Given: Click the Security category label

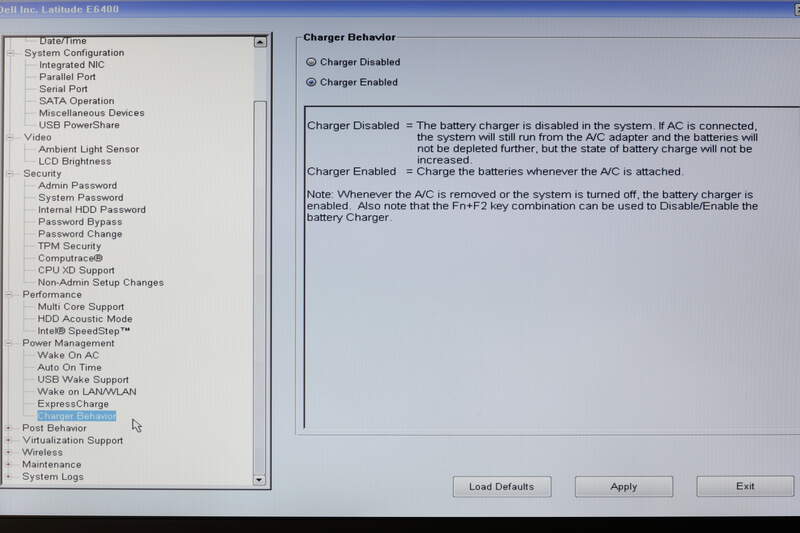Looking at the screenshot, I should (x=42, y=173).
